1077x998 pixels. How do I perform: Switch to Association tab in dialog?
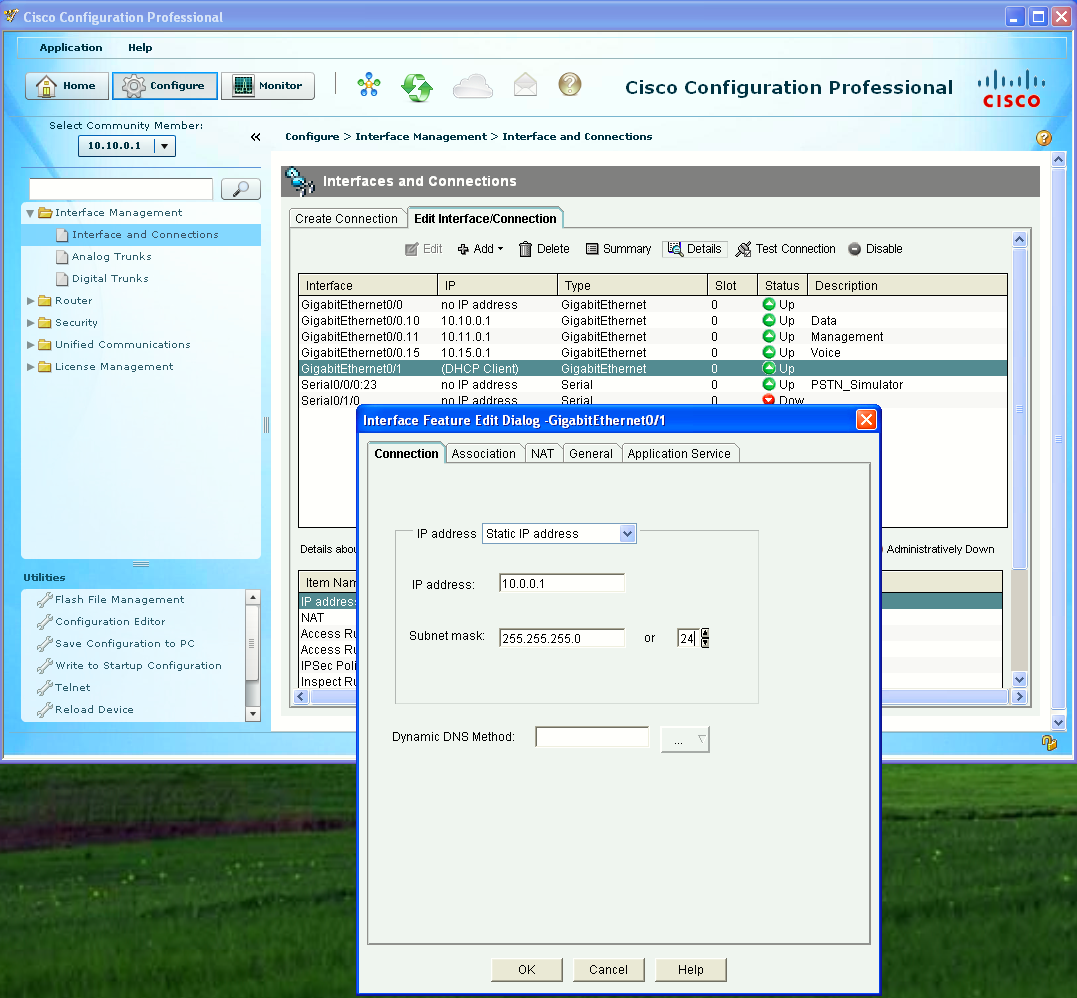[x=484, y=453]
